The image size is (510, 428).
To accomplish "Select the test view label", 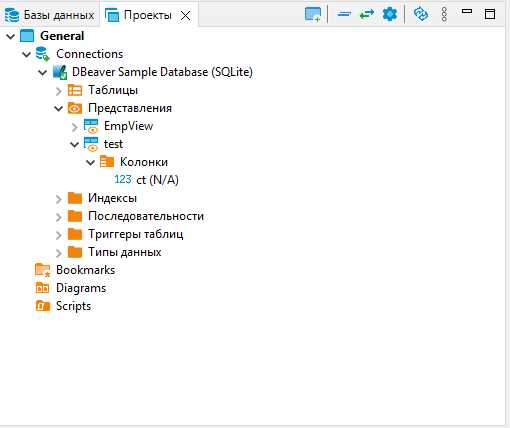I will [113, 144].
